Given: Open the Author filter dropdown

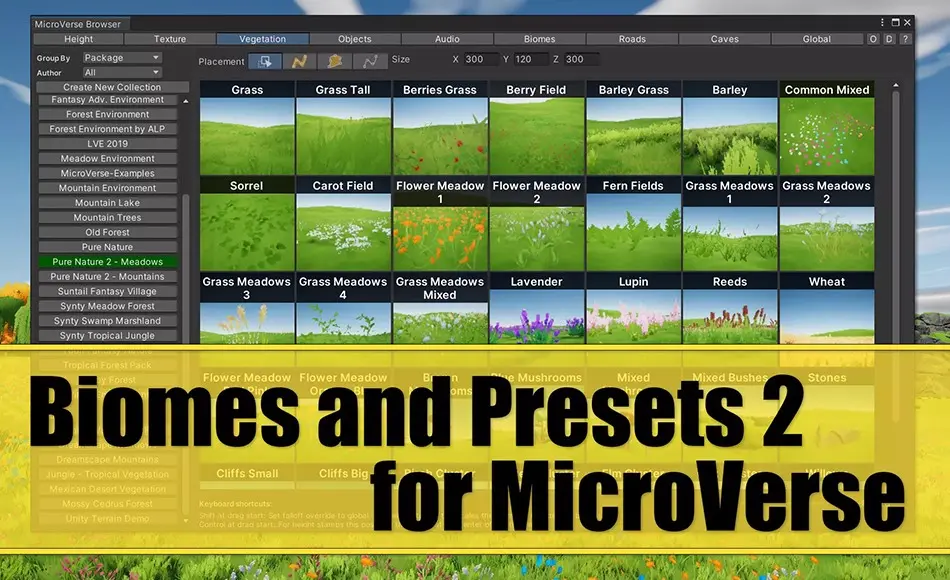Looking at the screenshot, I should pos(122,70).
